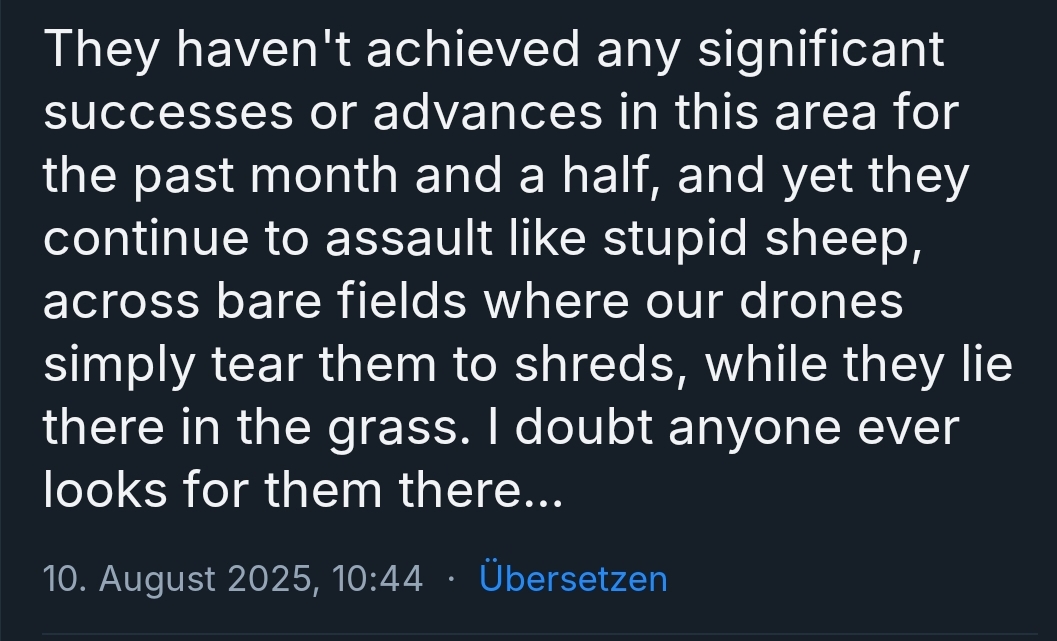Click the word "simply" in the post
1057x641 pixels.
(x=119, y=366)
